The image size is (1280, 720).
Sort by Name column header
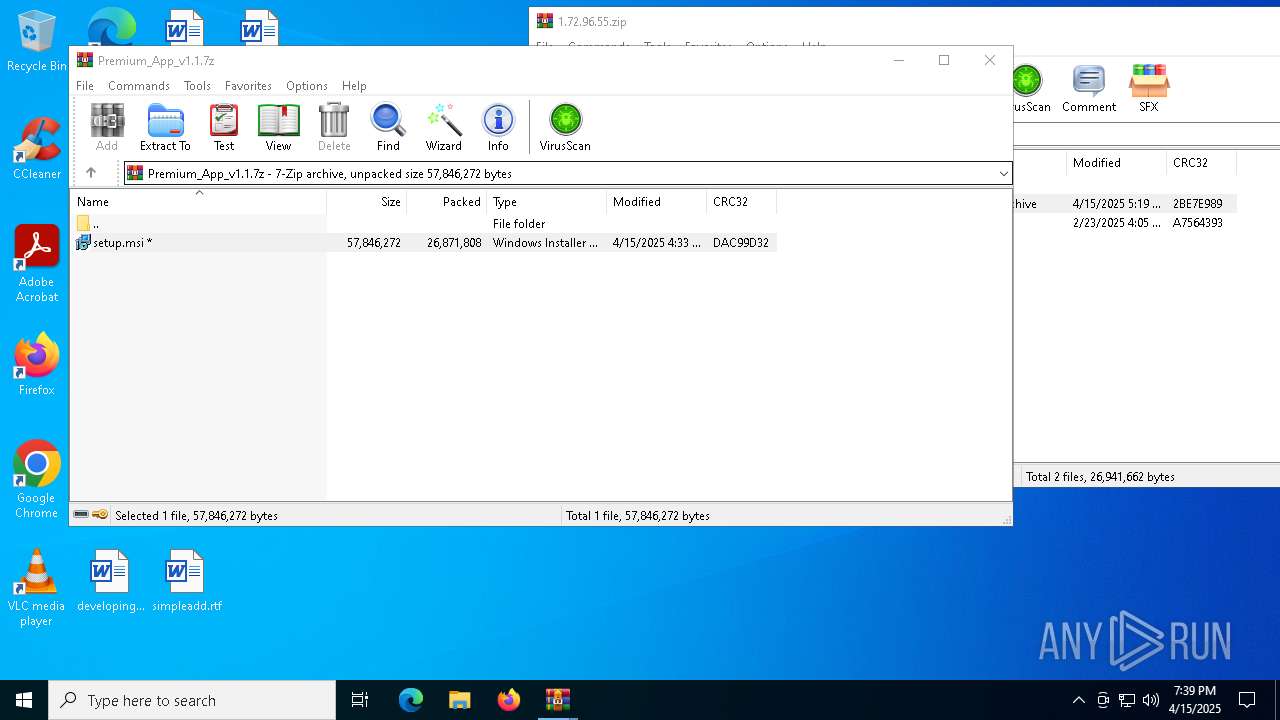(198, 201)
